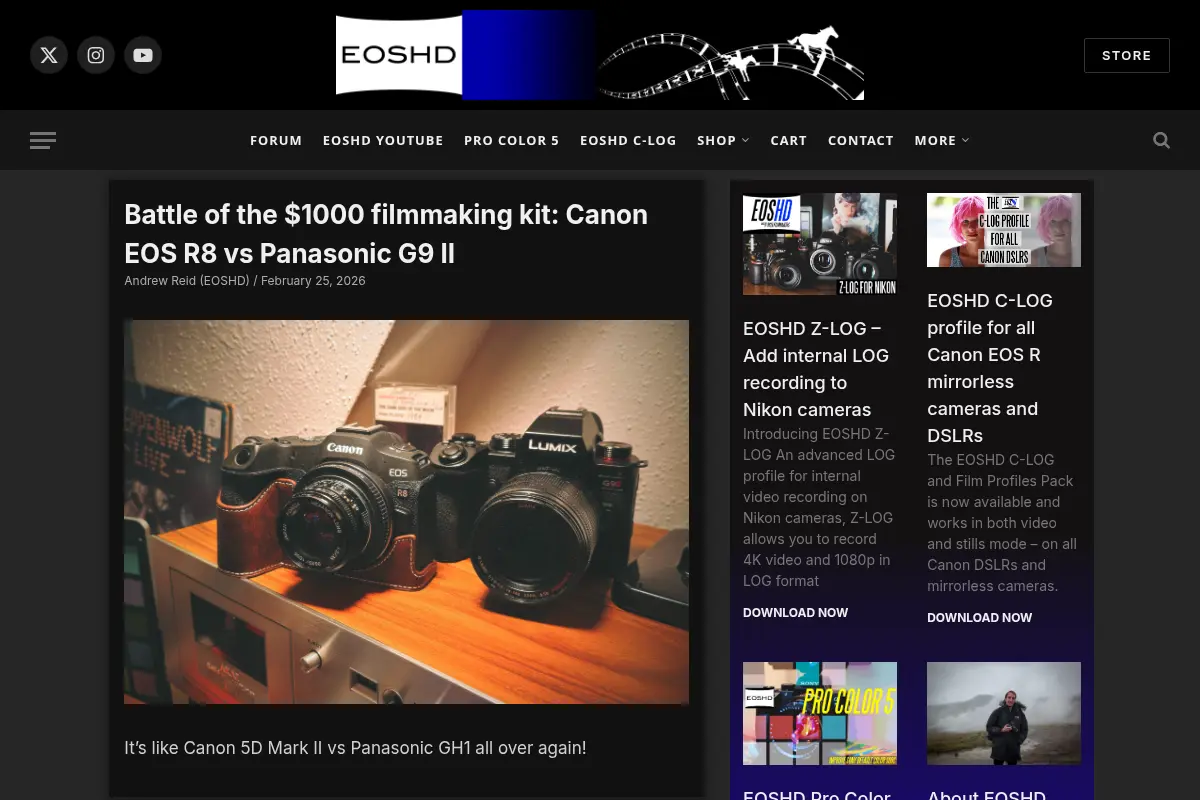Click DOWNLOAD NOW under the Z-LOG card
1200x800 pixels.
click(x=796, y=613)
